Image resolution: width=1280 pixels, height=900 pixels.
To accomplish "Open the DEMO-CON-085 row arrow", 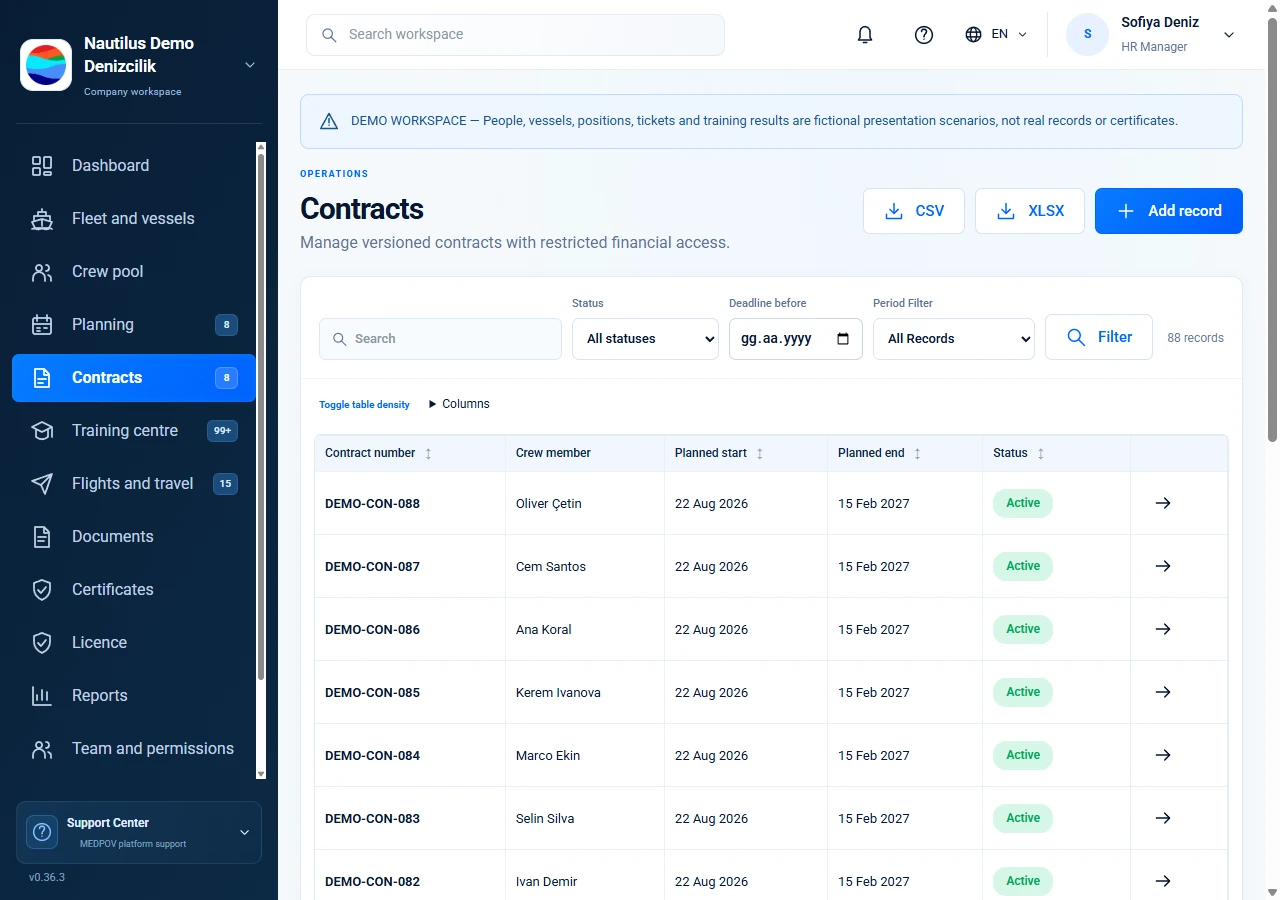I will point(1163,692).
